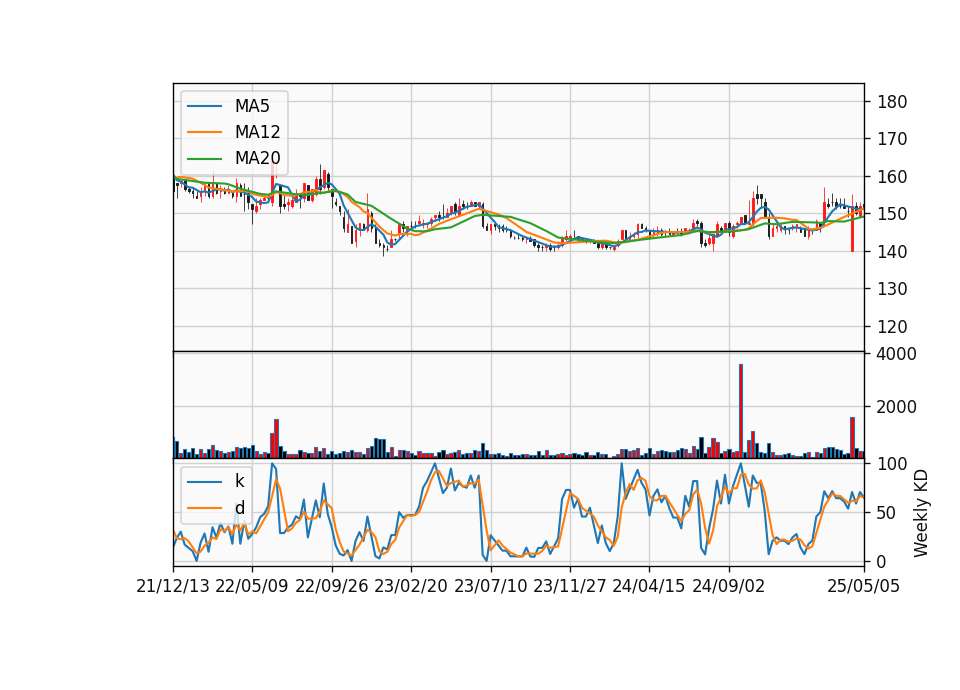The height and width of the screenshot is (690, 960).
Task: Click the tallest volume bar near 4000
Action: click(741, 411)
